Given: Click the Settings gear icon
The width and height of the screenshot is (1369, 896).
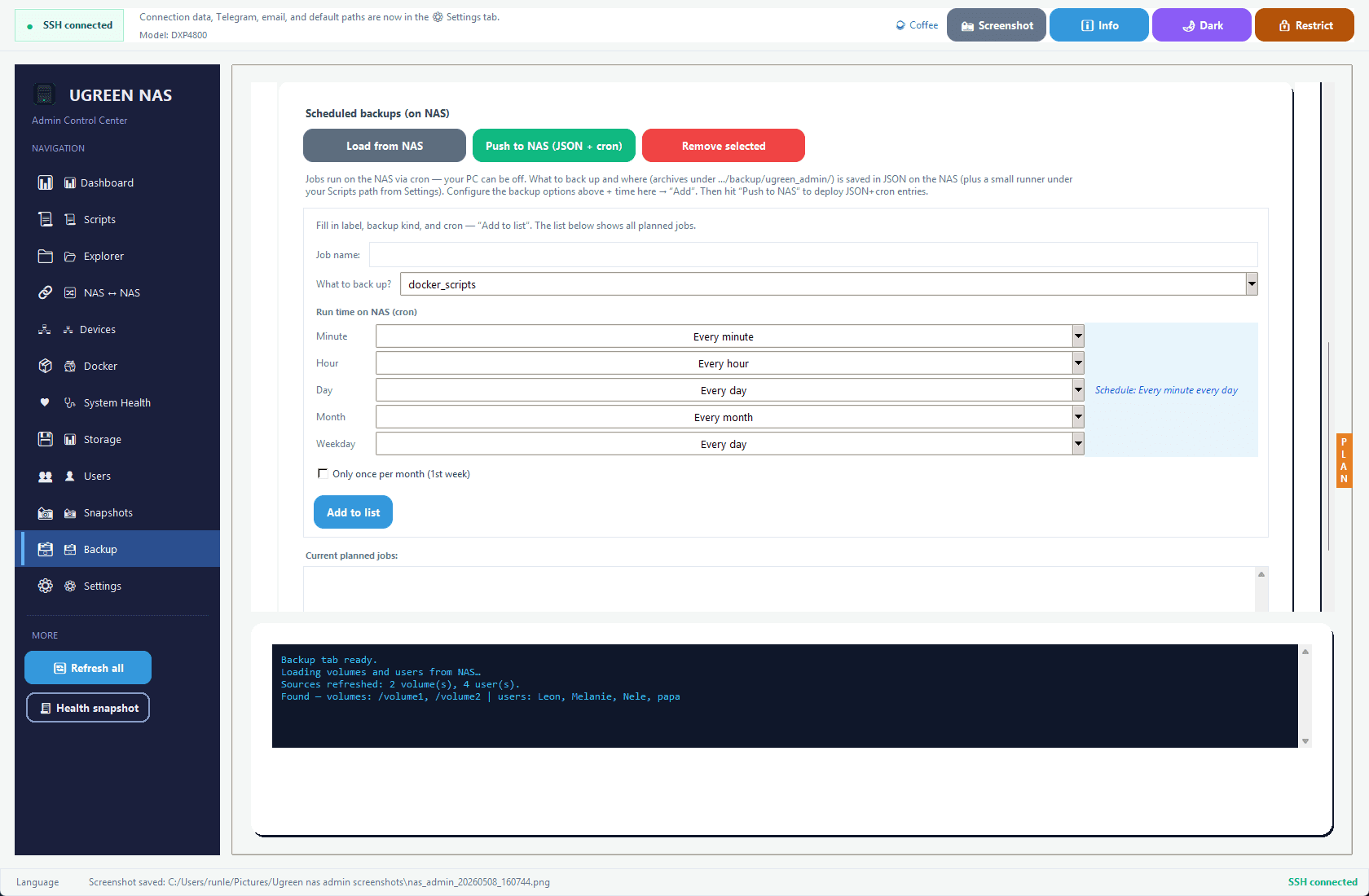Looking at the screenshot, I should tap(46, 586).
